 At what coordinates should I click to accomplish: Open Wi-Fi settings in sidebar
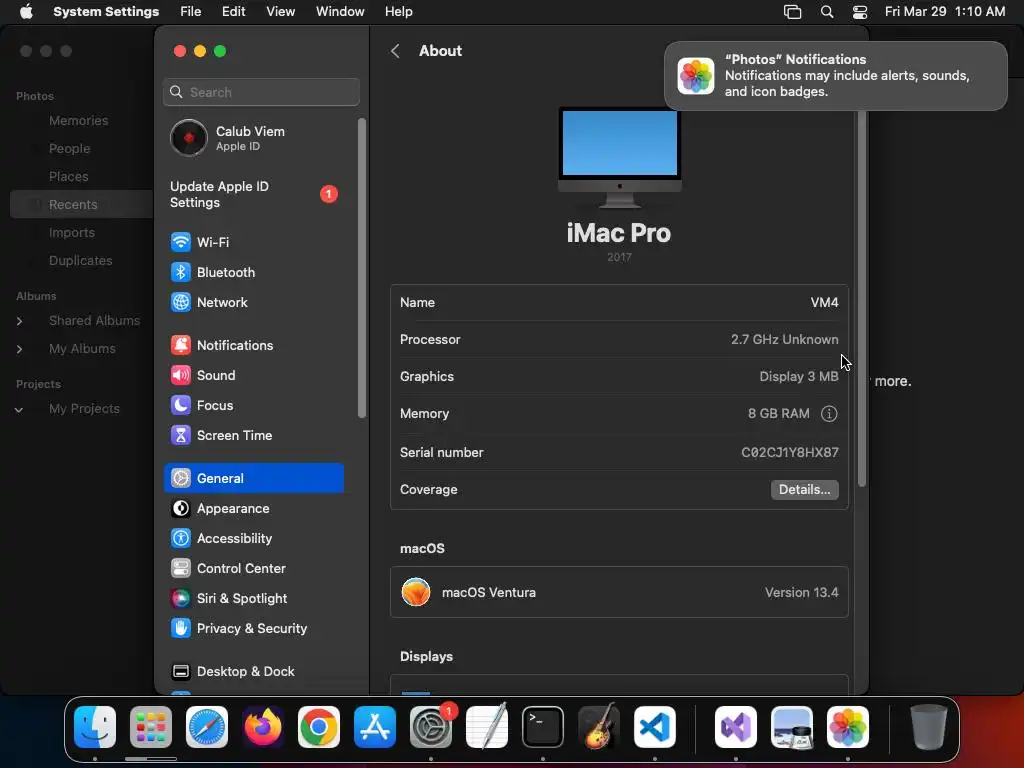click(253, 242)
